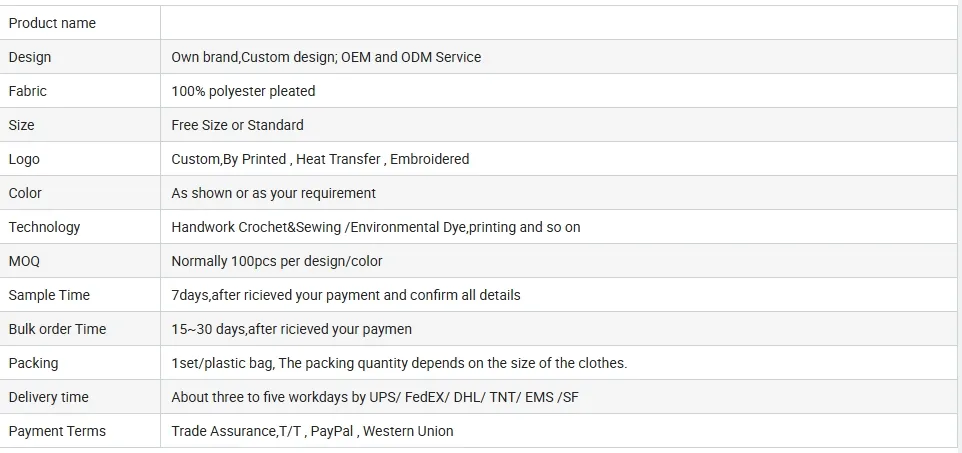
Task: Select the Technology row label
Action: (x=44, y=227)
